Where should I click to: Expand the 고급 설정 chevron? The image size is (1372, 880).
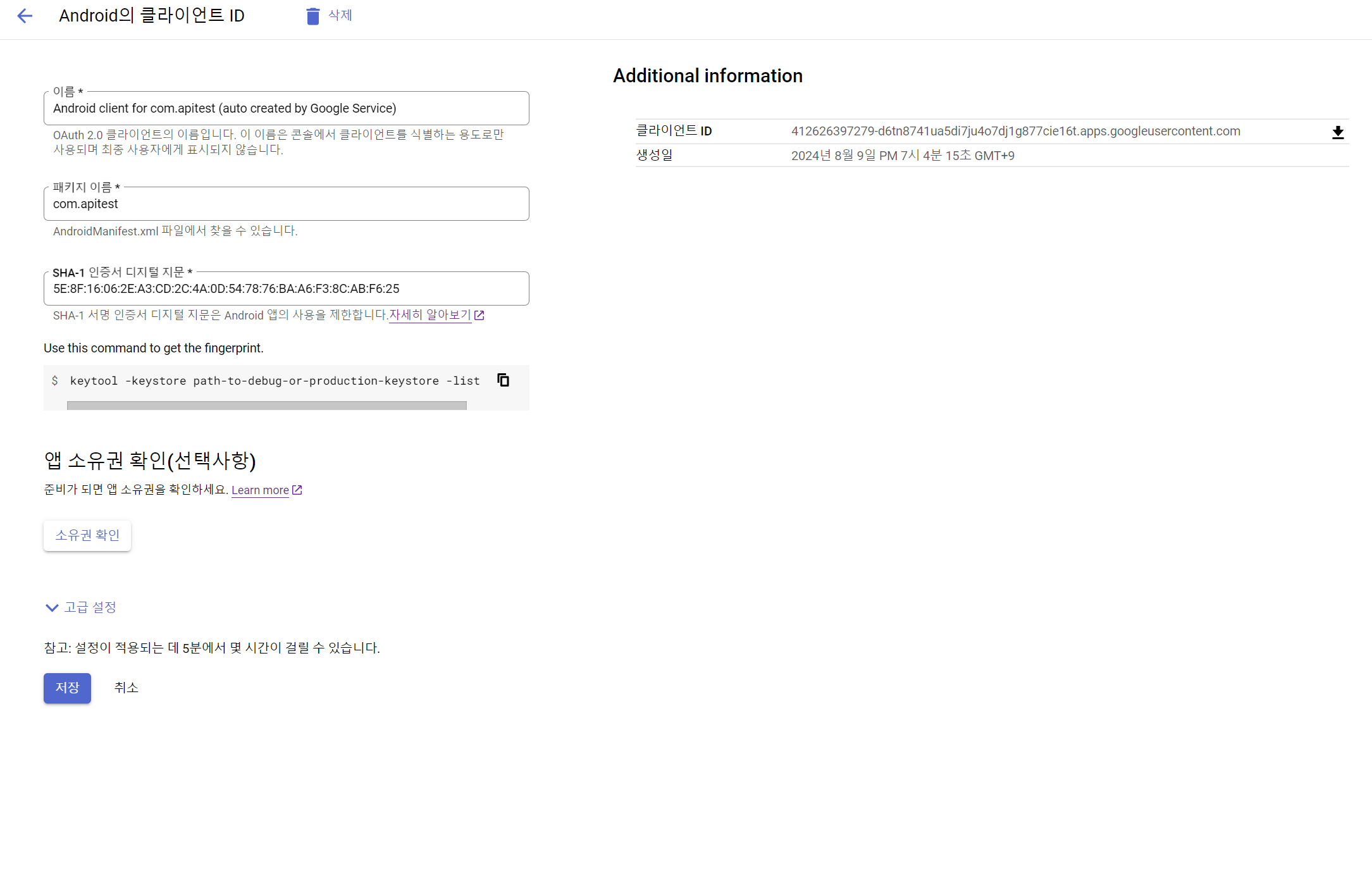coord(52,607)
